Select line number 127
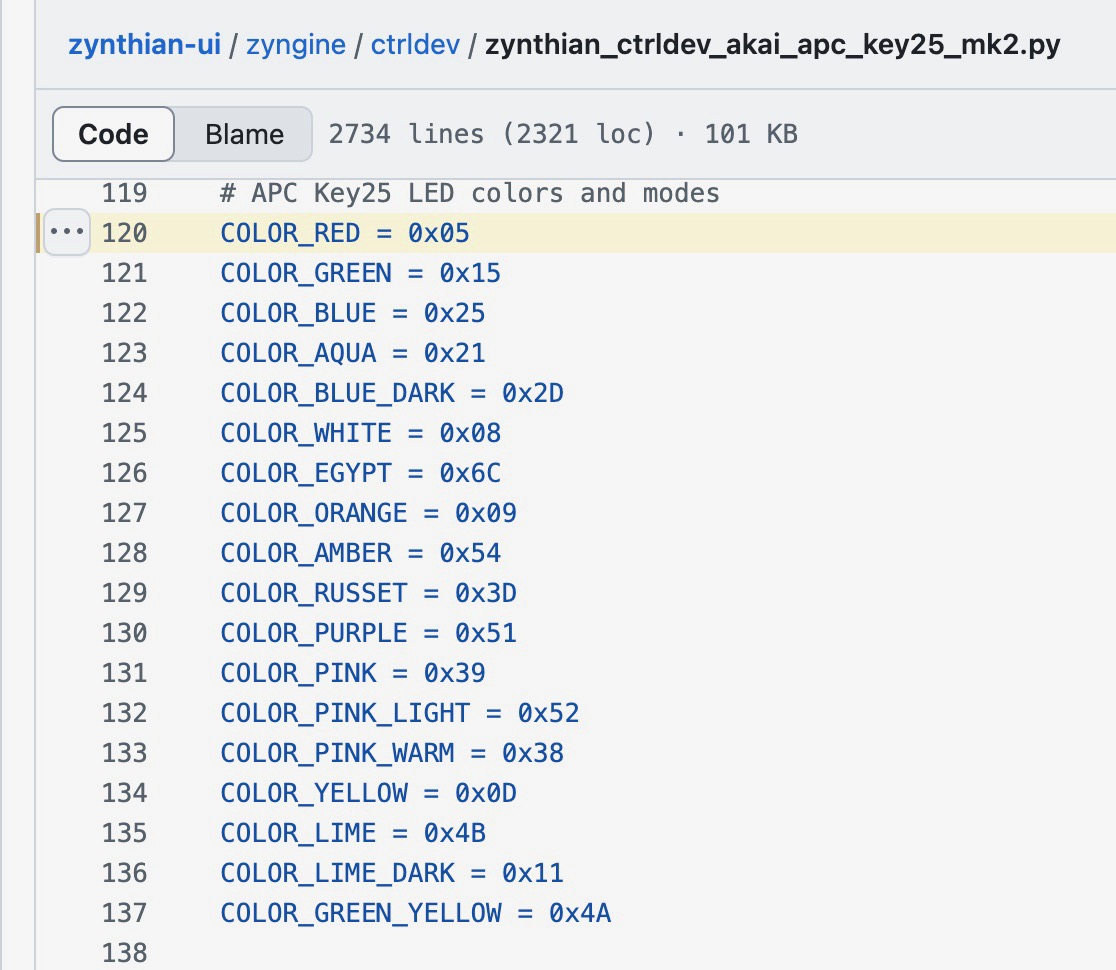The image size is (1116, 970). pyautogui.click(x=125, y=512)
